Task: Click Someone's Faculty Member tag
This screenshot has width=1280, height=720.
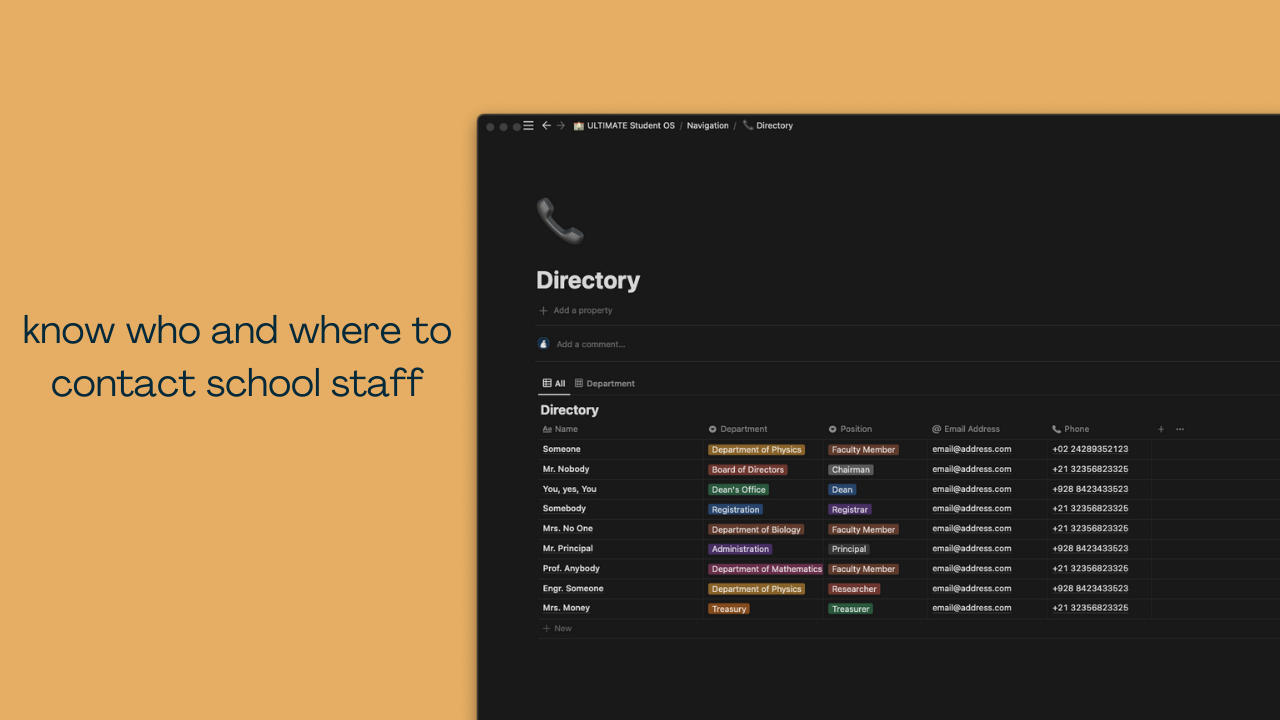Action: coord(864,450)
